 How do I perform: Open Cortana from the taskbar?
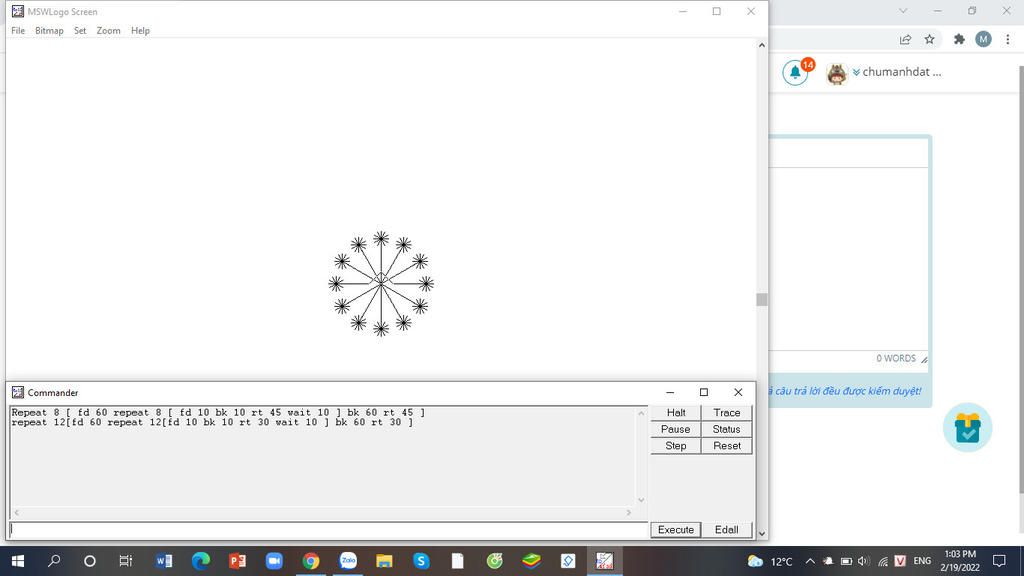pyautogui.click(x=90, y=561)
